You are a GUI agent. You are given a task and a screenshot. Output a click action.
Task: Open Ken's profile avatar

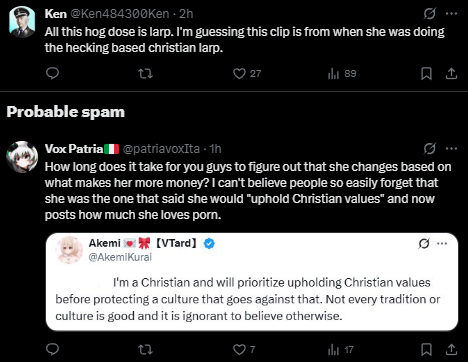coord(22,22)
